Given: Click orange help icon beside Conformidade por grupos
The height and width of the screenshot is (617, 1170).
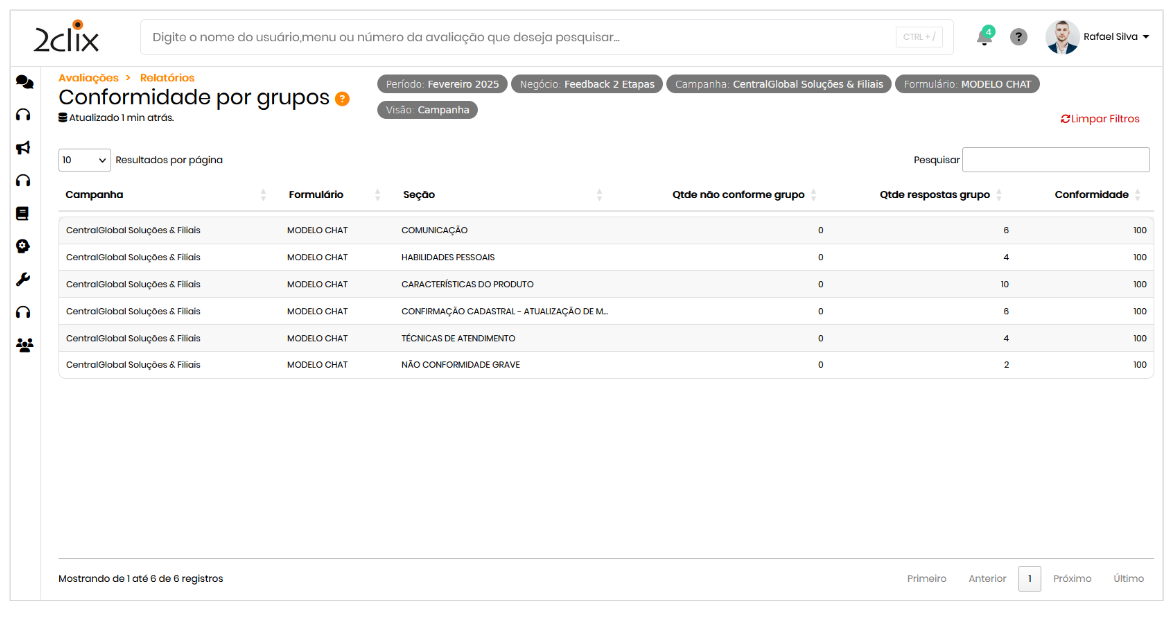Looking at the screenshot, I should (x=342, y=99).
